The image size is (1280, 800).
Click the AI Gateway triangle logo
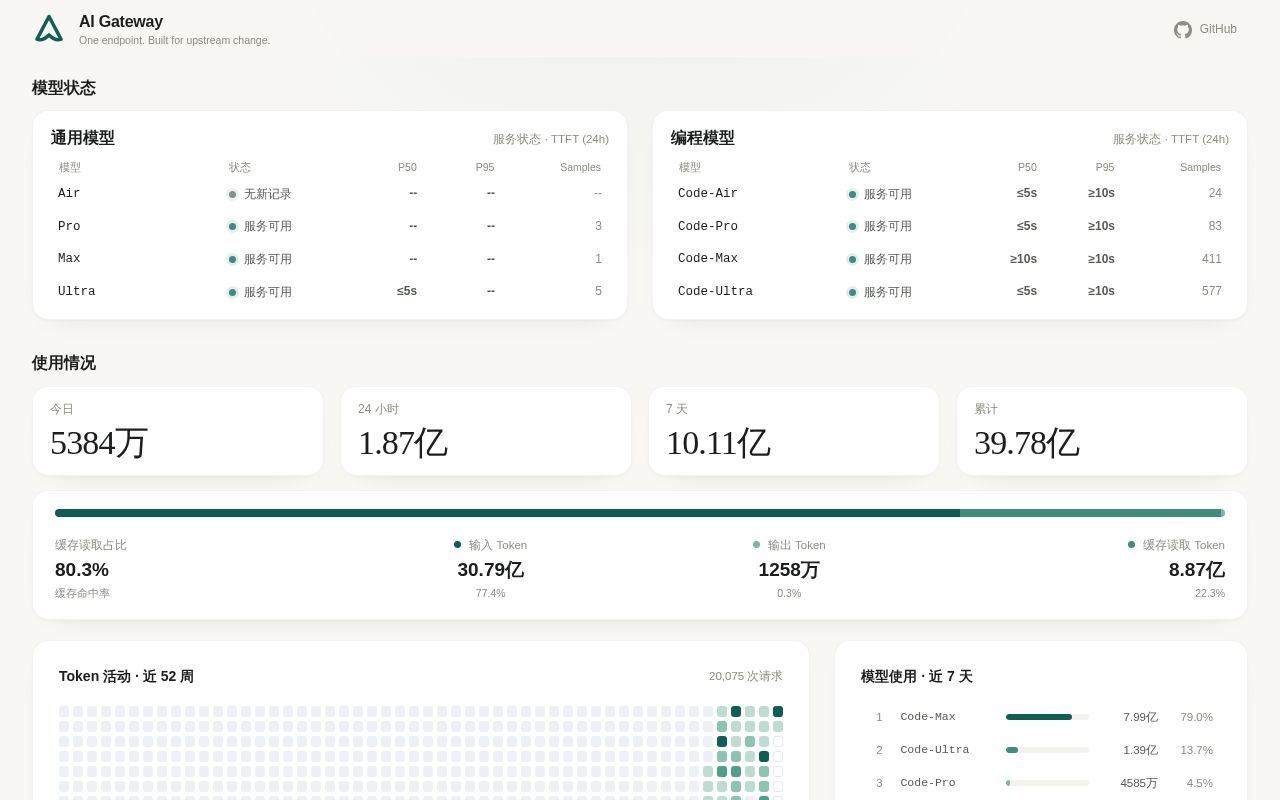tap(49, 28)
